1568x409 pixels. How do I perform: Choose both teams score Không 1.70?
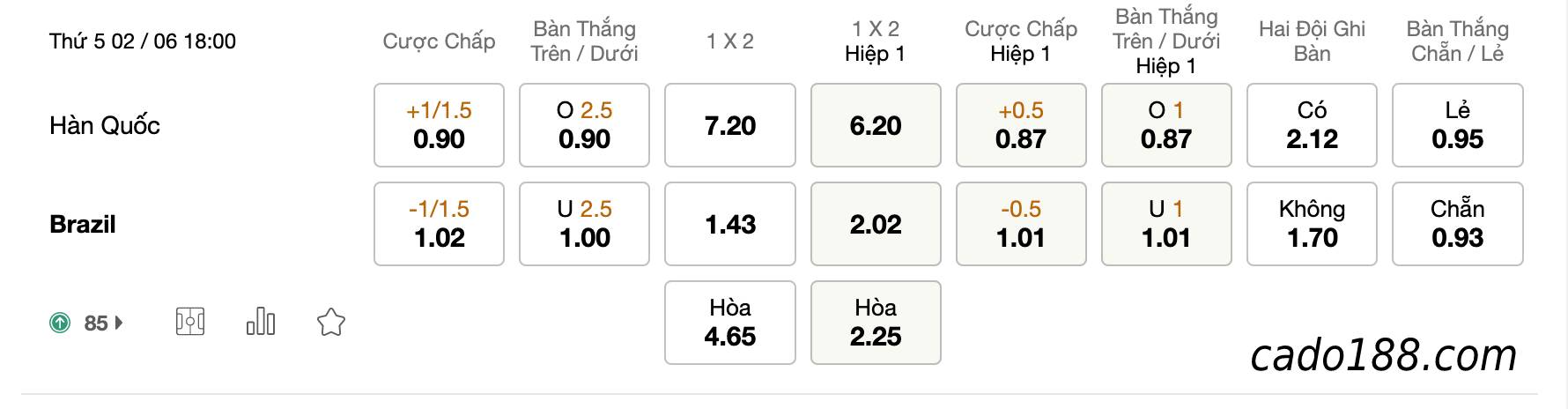coord(1312,224)
